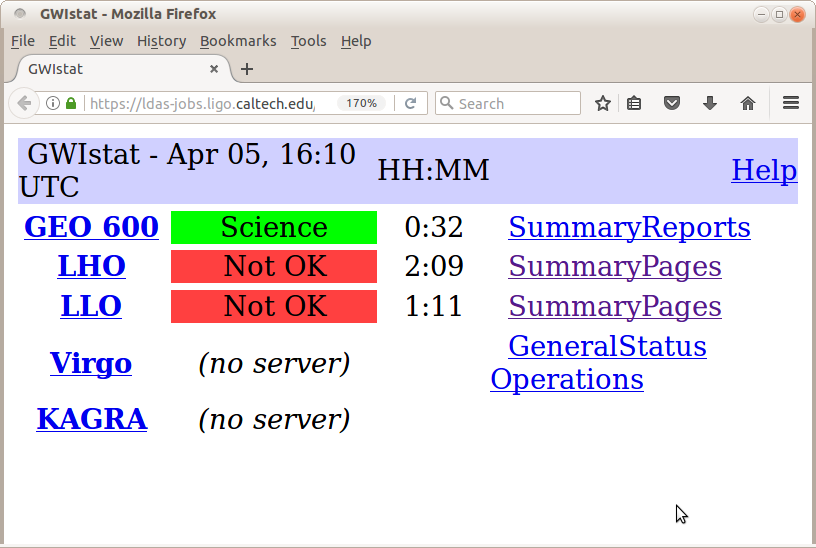Open the Help link on the page
This screenshot has width=816, height=548.
(x=764, y=170)
